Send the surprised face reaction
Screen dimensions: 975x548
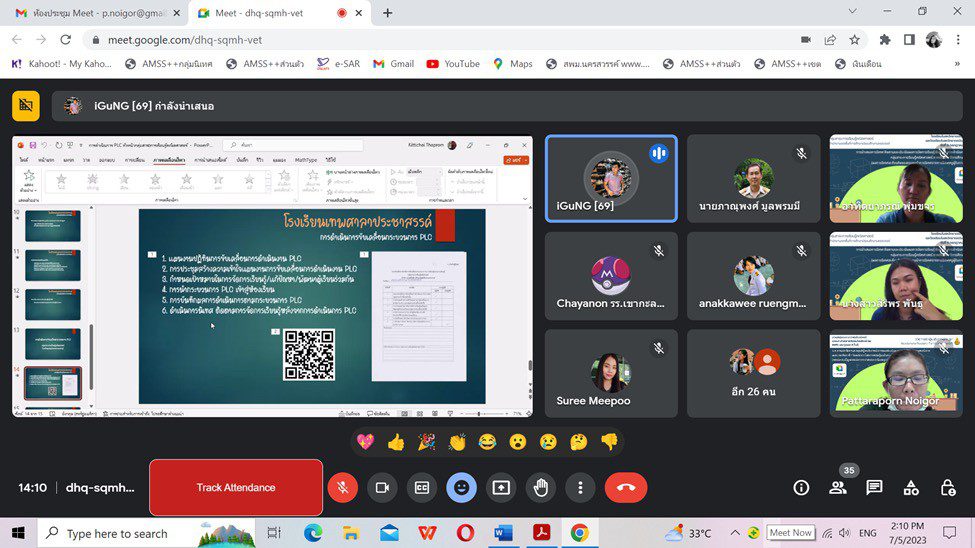tap(518, 442)
